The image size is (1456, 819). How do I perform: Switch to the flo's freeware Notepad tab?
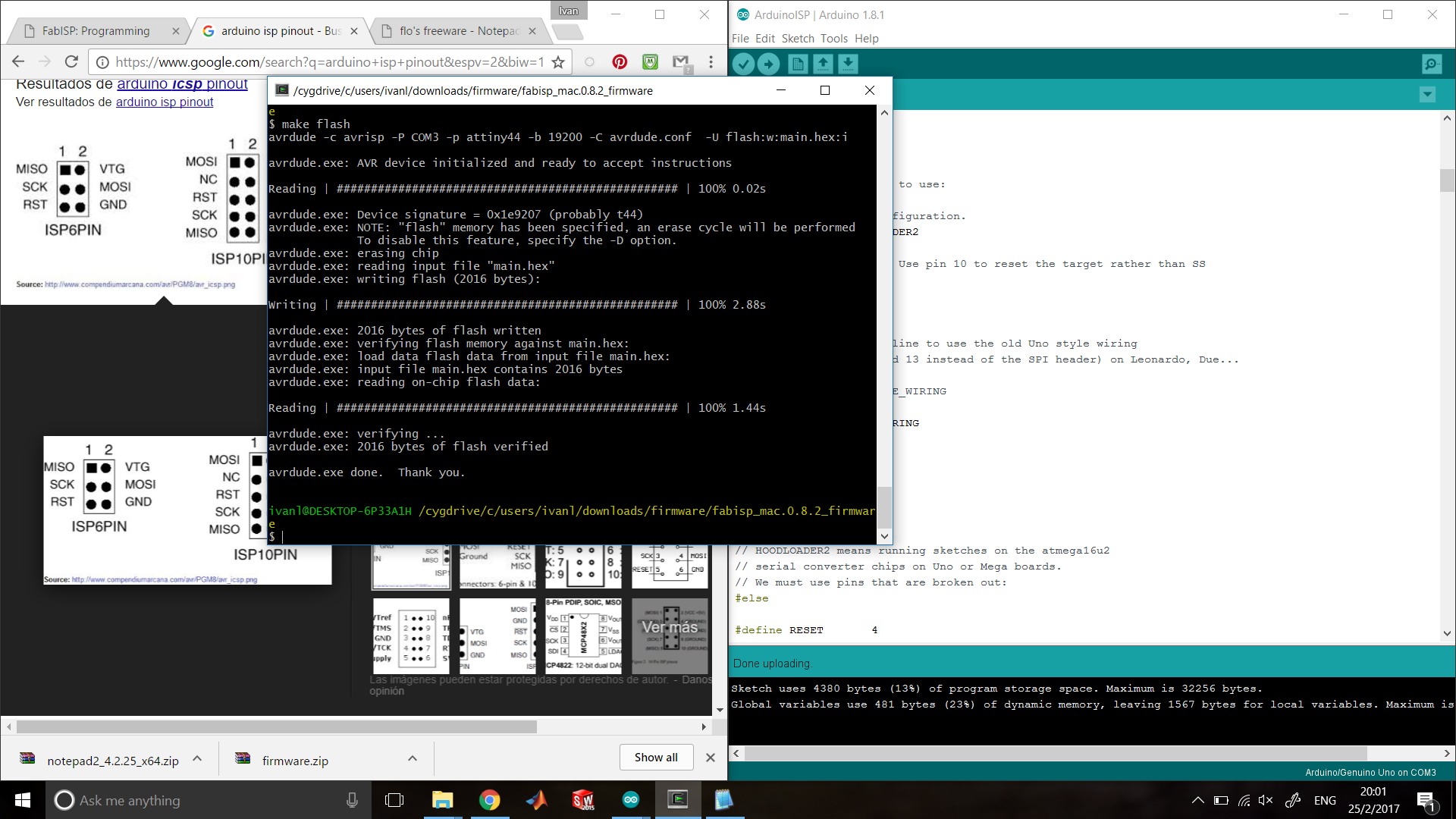coord(460,31)
